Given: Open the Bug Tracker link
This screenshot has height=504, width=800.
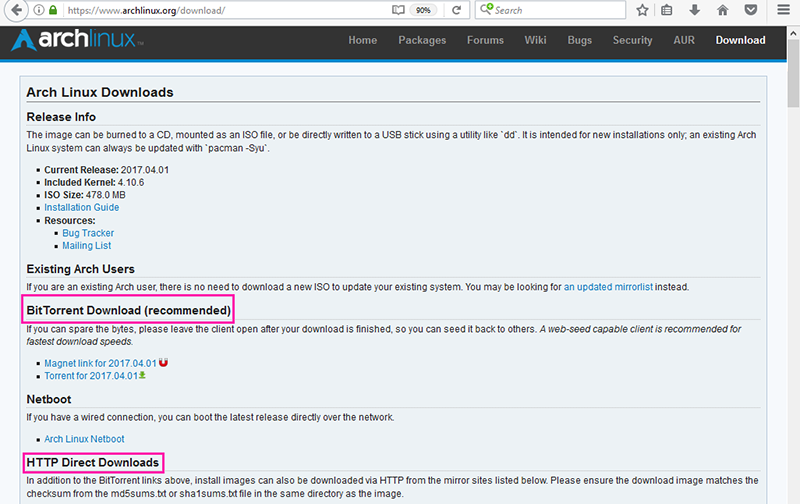Looking at the screenshot, I should tap(88, 233).
